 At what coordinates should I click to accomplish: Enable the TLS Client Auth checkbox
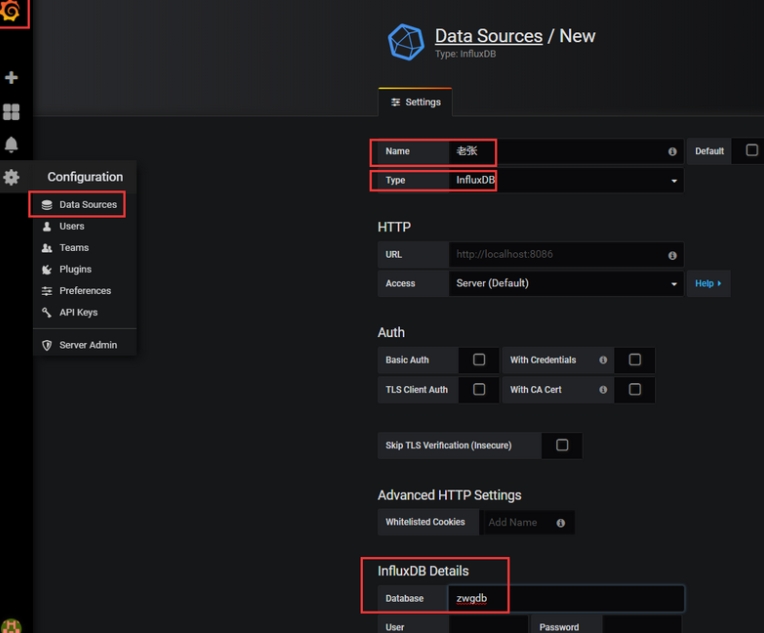(x=479, y=389)
